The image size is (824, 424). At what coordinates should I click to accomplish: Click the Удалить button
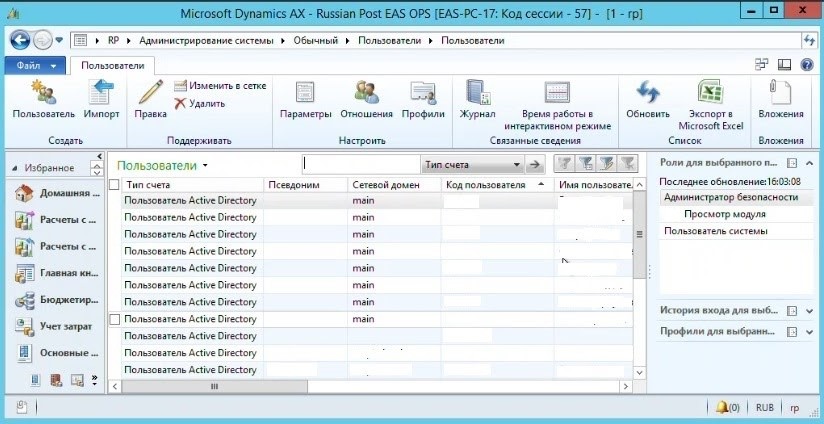pyautogui.click(x=200, y=104)
